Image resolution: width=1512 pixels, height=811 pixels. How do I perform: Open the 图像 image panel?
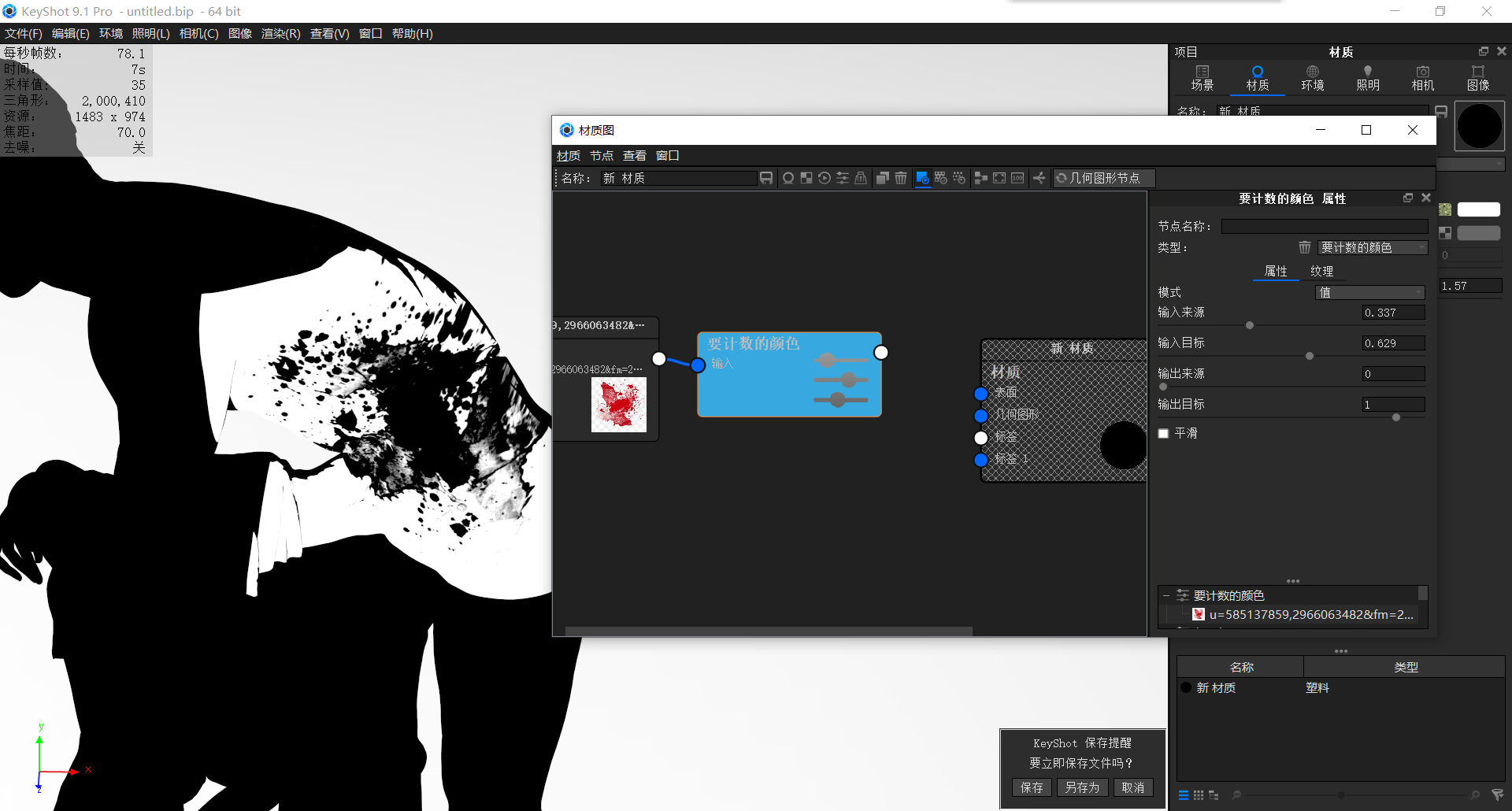point(1479,78)
